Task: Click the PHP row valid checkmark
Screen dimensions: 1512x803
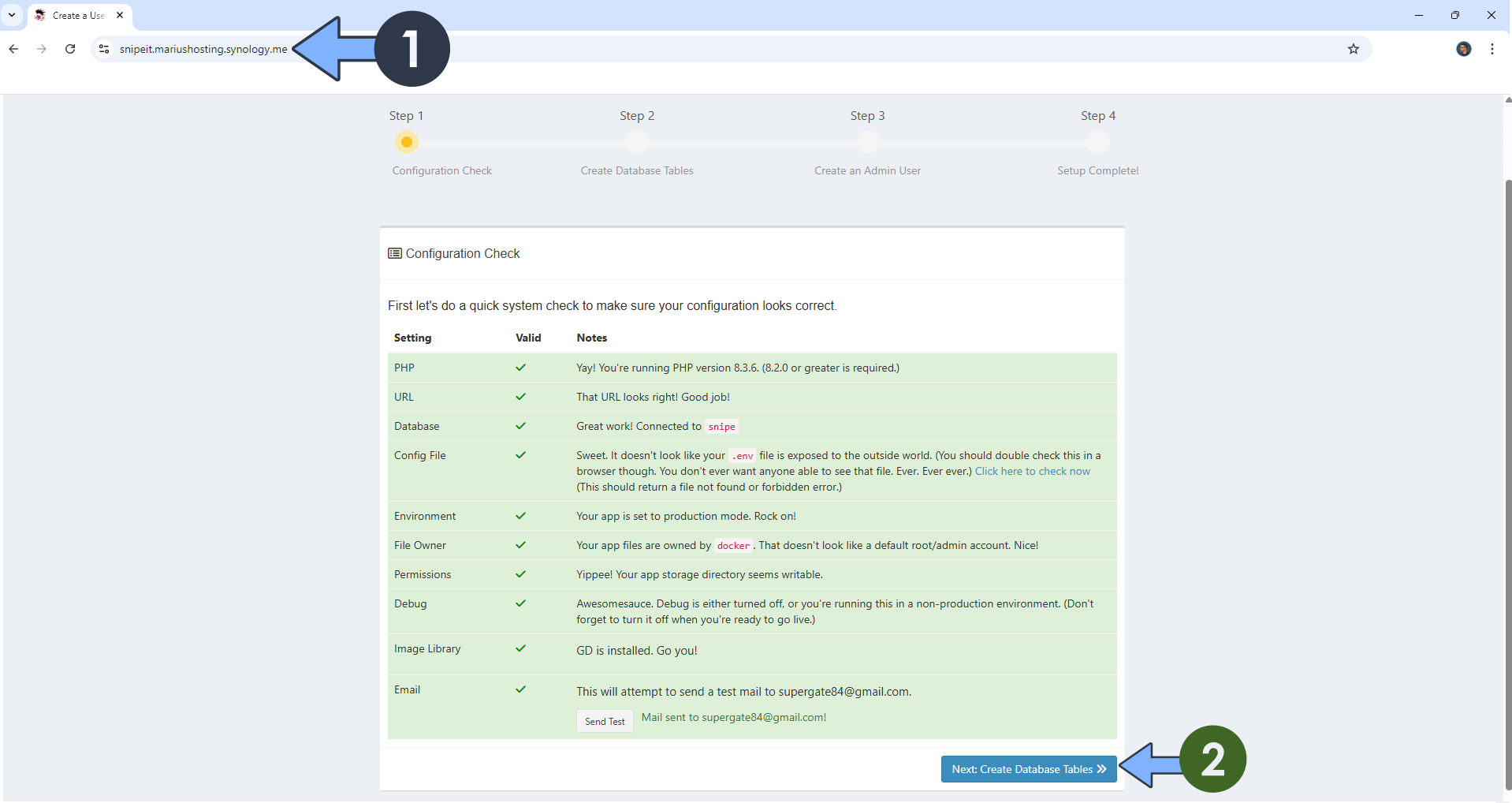Action: tap(520, 368)
